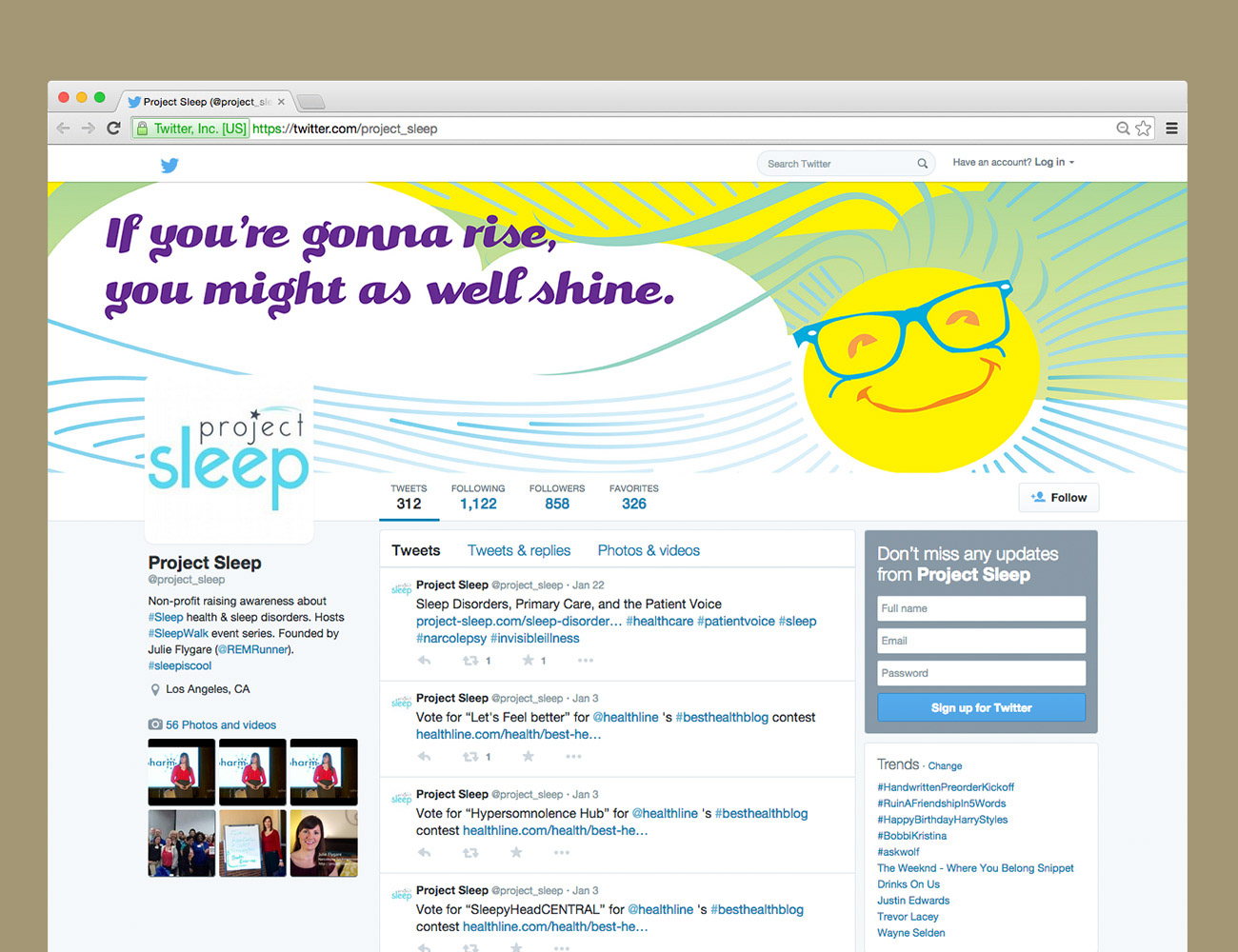This screenshot has width=1238, height=952.
Task: Reply to the "Let's Feel better" tweet
Action: coord(425,757)
